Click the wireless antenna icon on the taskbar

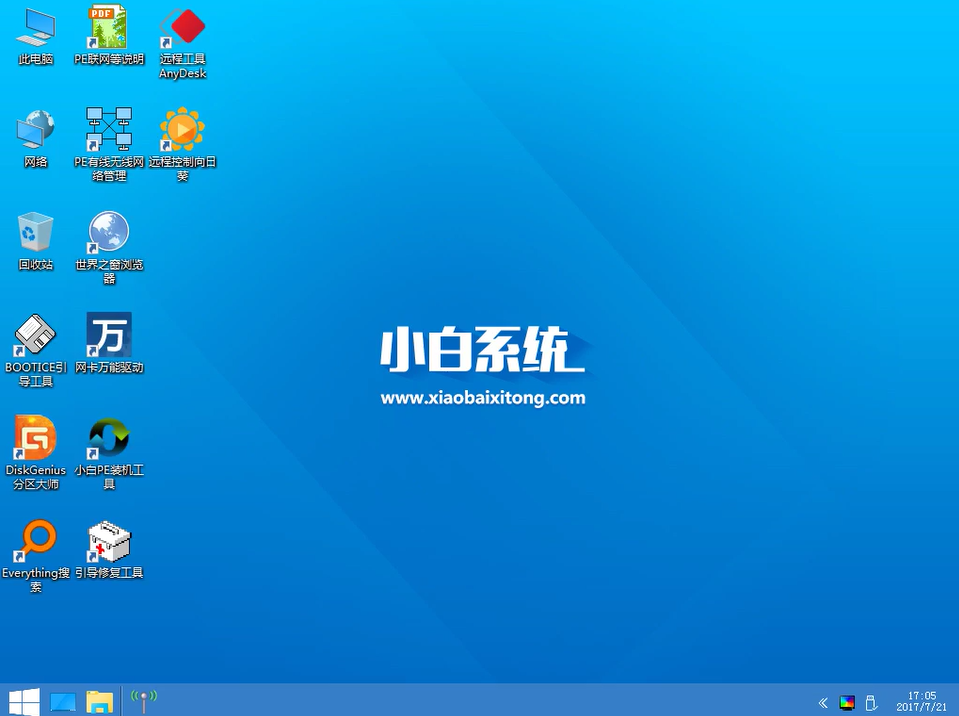click(x=143, y=700)
